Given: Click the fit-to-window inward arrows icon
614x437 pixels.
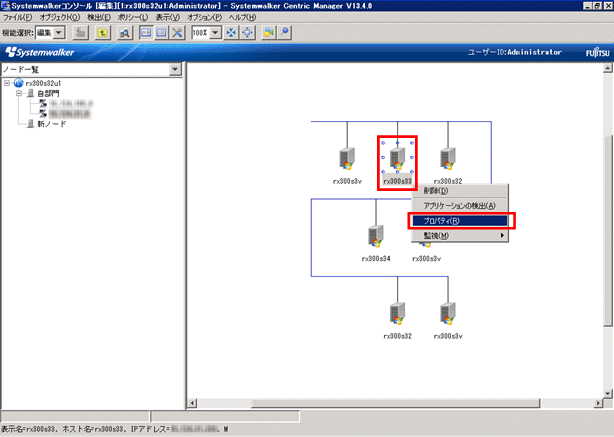Looking at the screenshot, I should point(231,33).
